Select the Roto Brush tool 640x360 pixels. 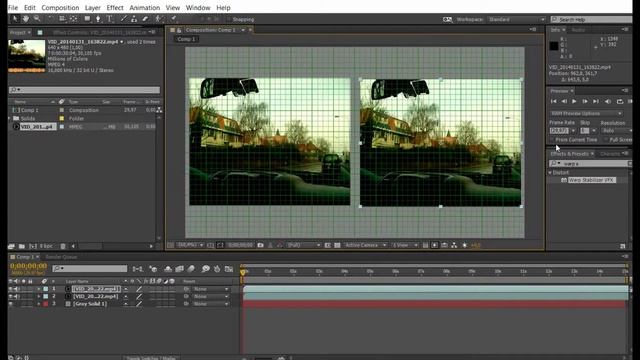tap(159, 19)
